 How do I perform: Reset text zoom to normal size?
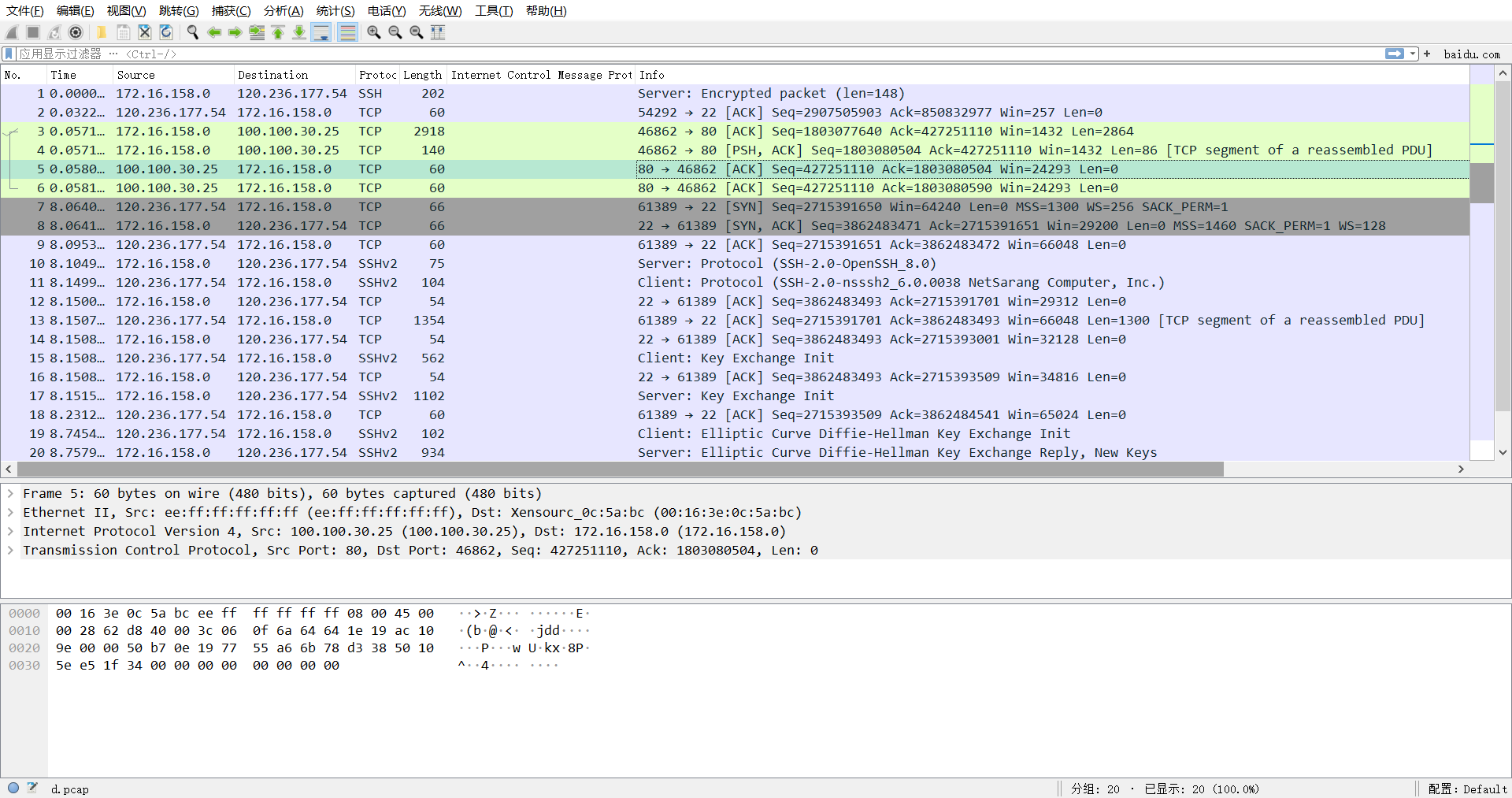417,32
